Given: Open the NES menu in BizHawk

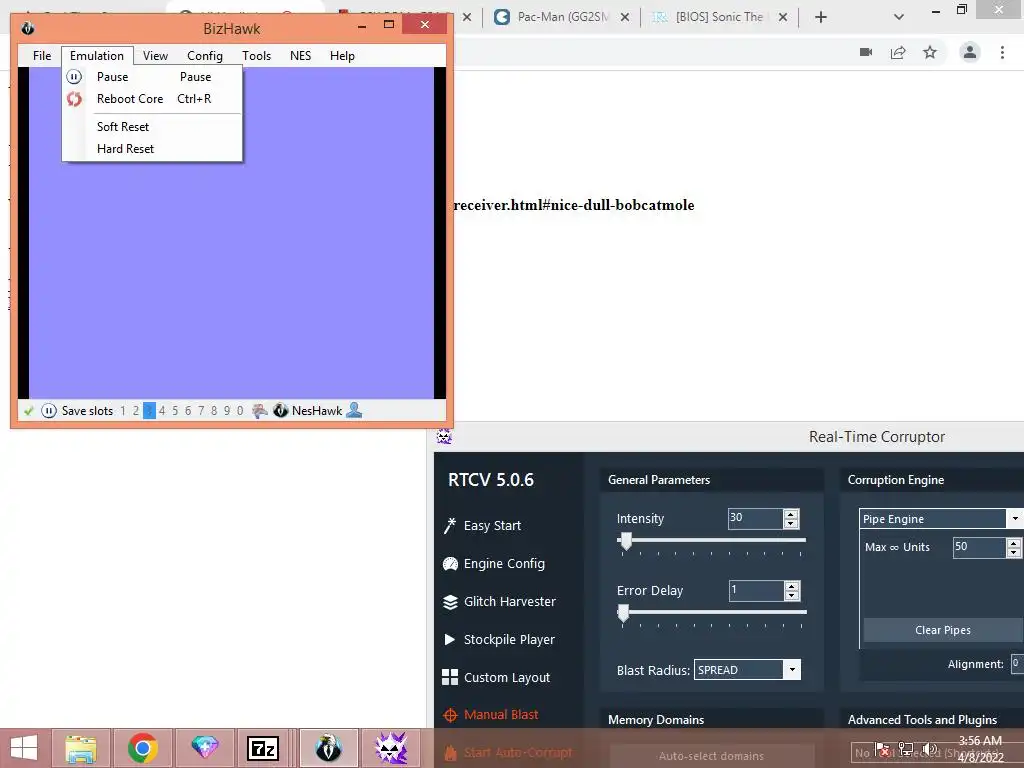Looking at the screenshot, I should pos(300,56).
